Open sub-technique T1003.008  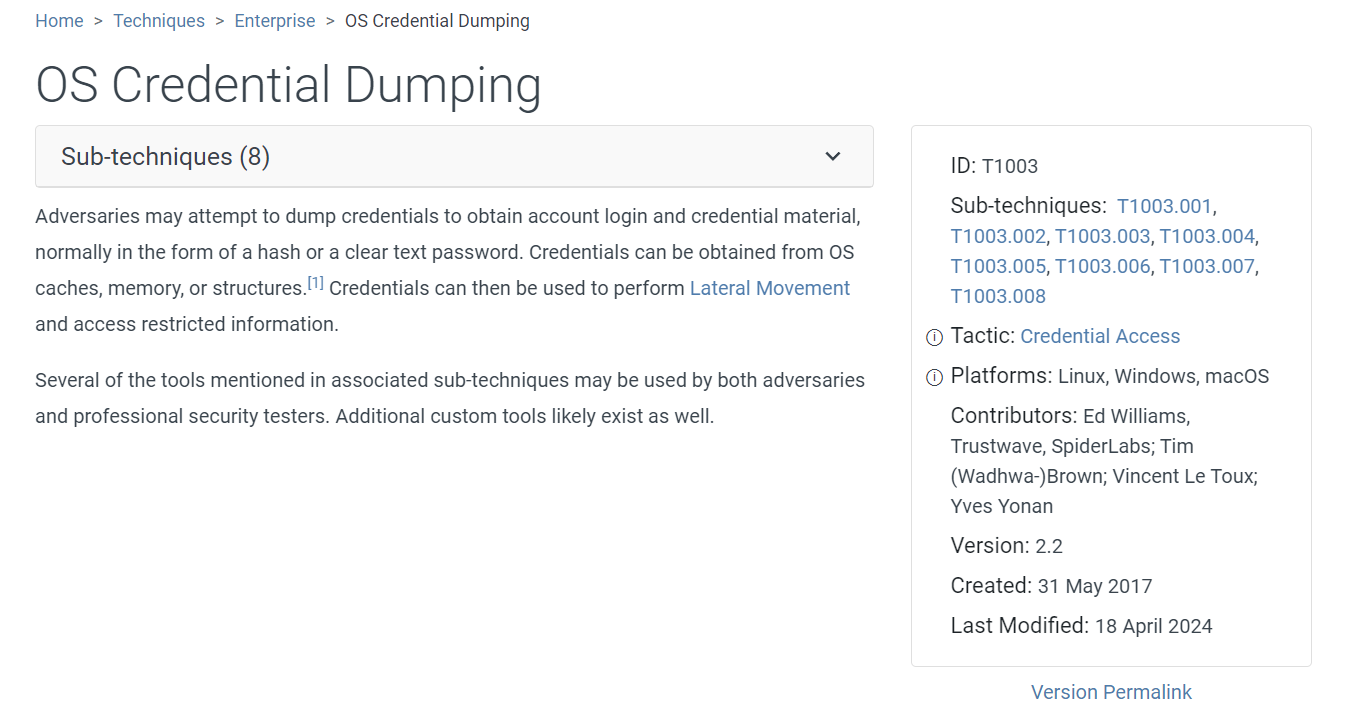click(998, 297)
